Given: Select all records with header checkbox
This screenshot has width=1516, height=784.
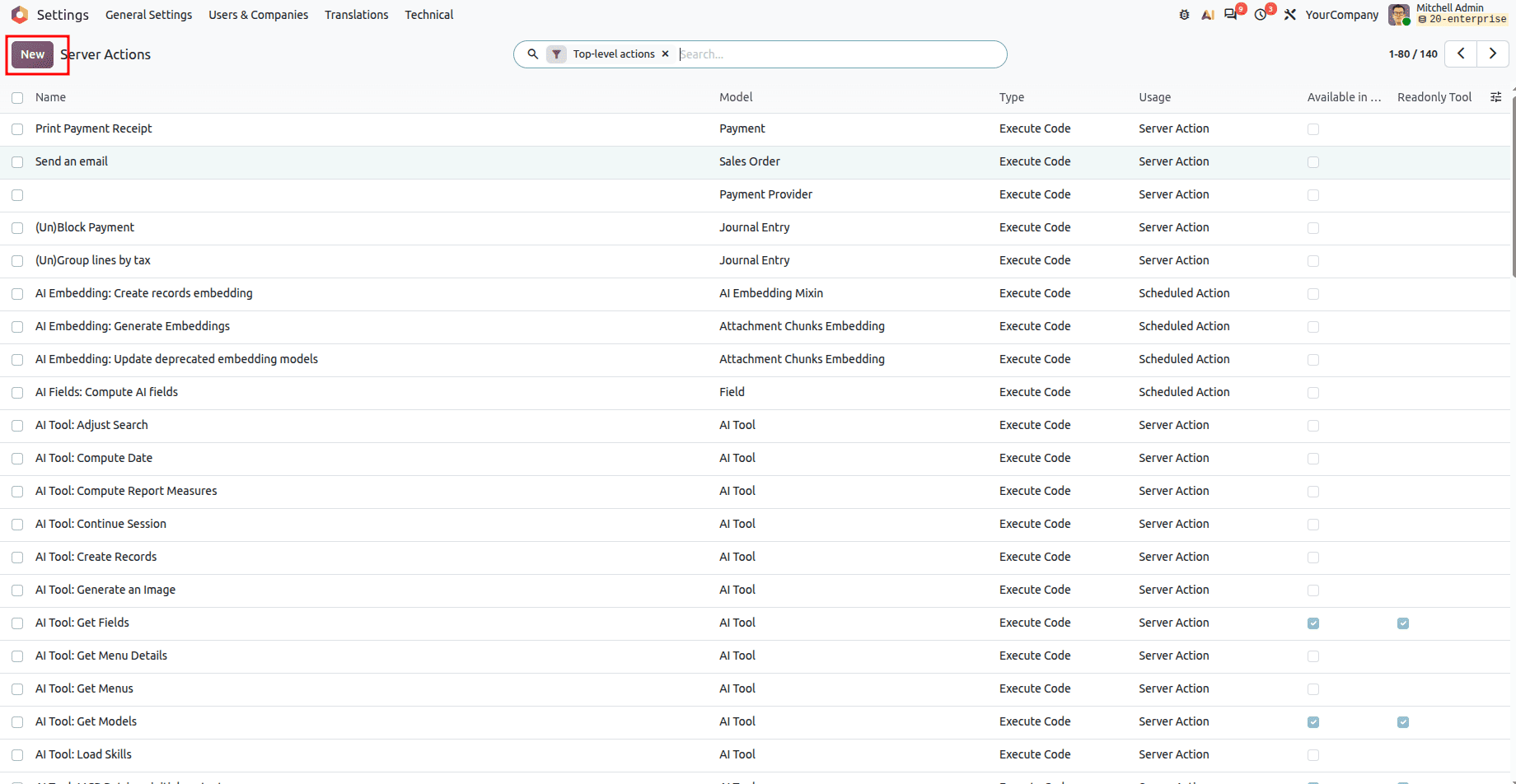Looking at the screenshot, I should [17, 98].
